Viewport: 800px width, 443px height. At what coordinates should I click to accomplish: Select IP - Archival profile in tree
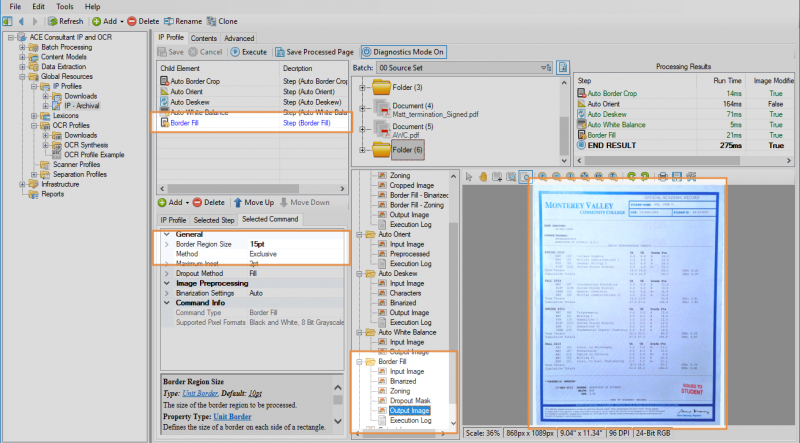point(82,106)
